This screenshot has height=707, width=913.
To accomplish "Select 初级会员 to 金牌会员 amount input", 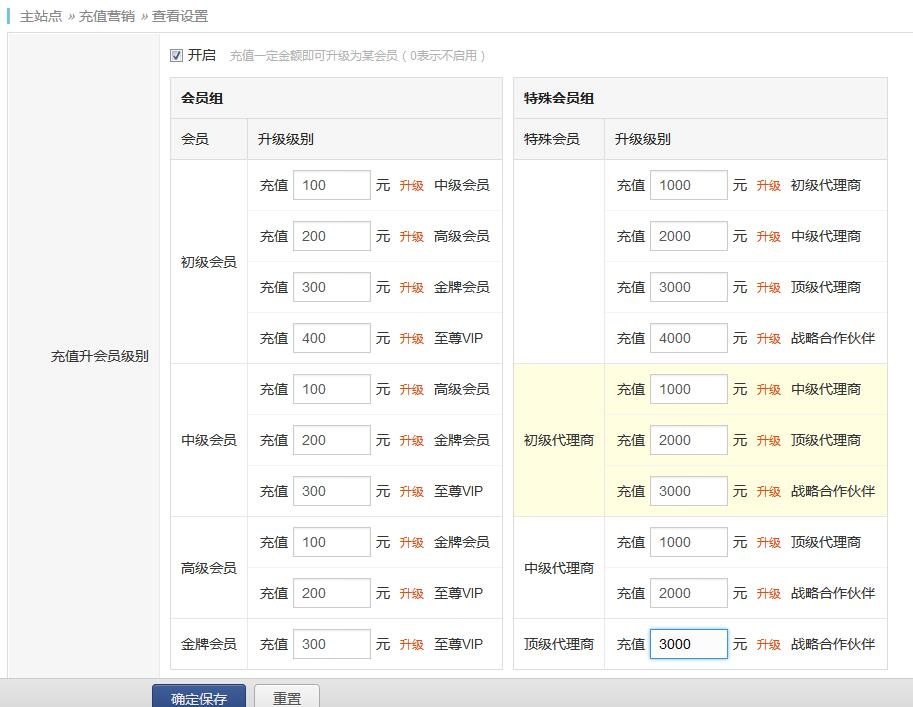I will (x=331, y=287).
